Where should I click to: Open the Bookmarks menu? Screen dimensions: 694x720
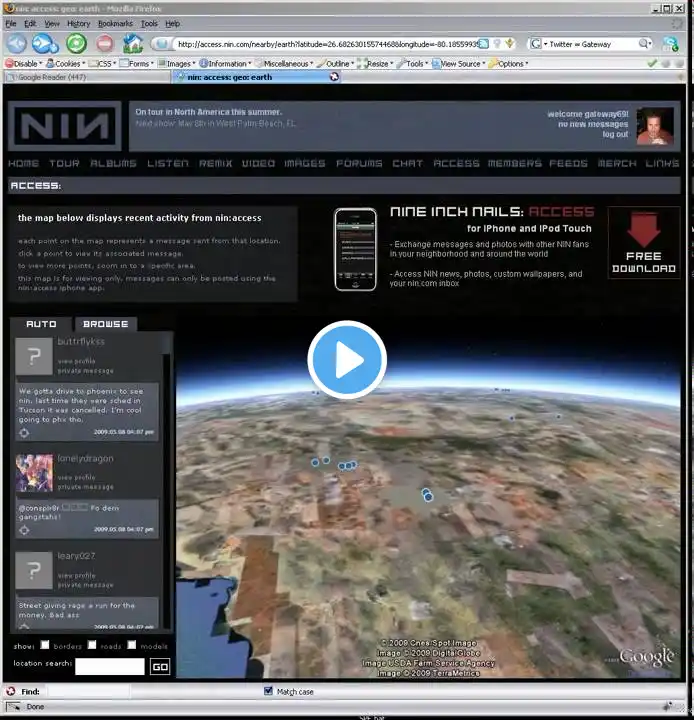pyautogui.click(x=115, y=23)
